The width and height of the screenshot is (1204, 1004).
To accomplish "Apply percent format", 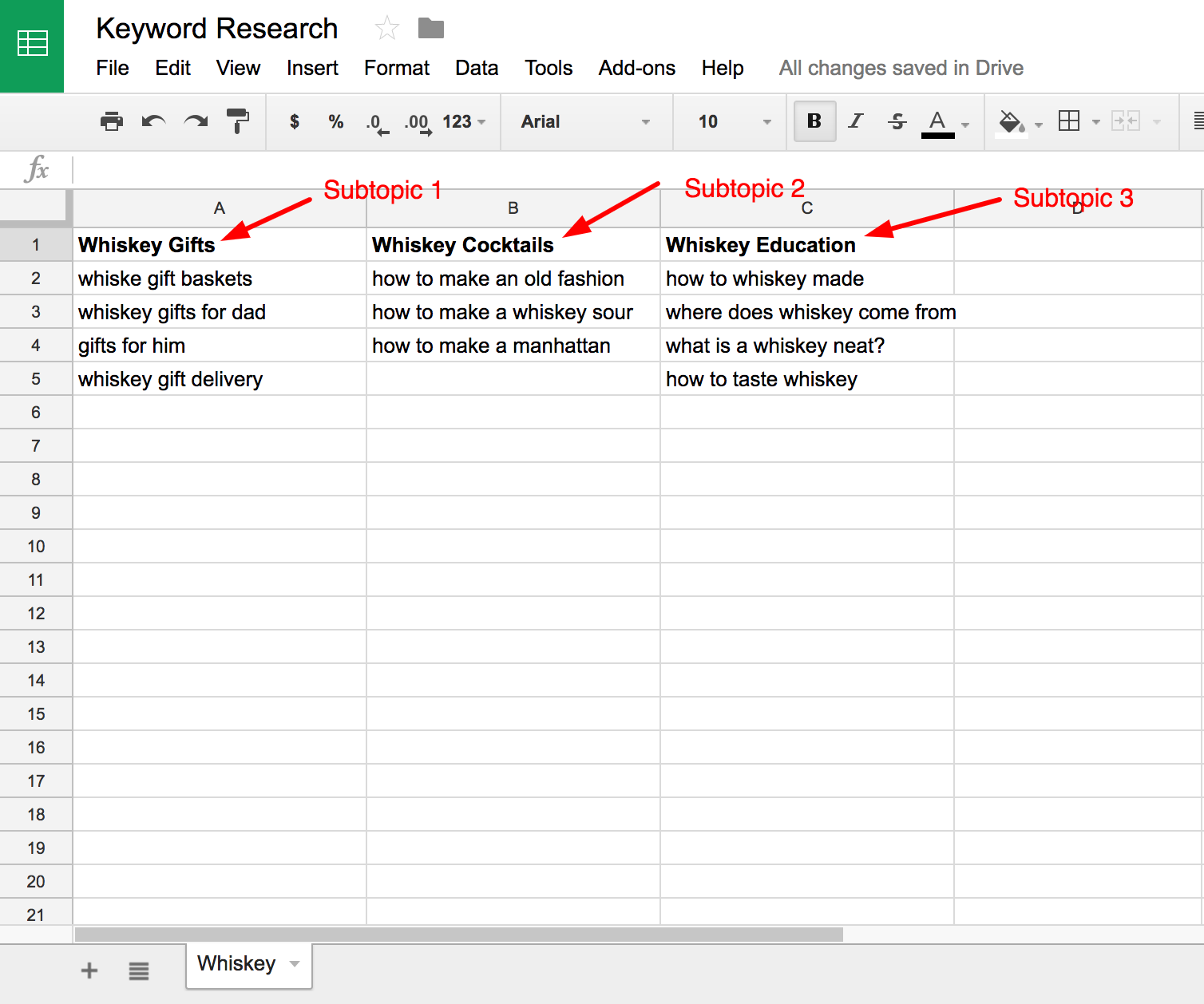I will point(335,121).
